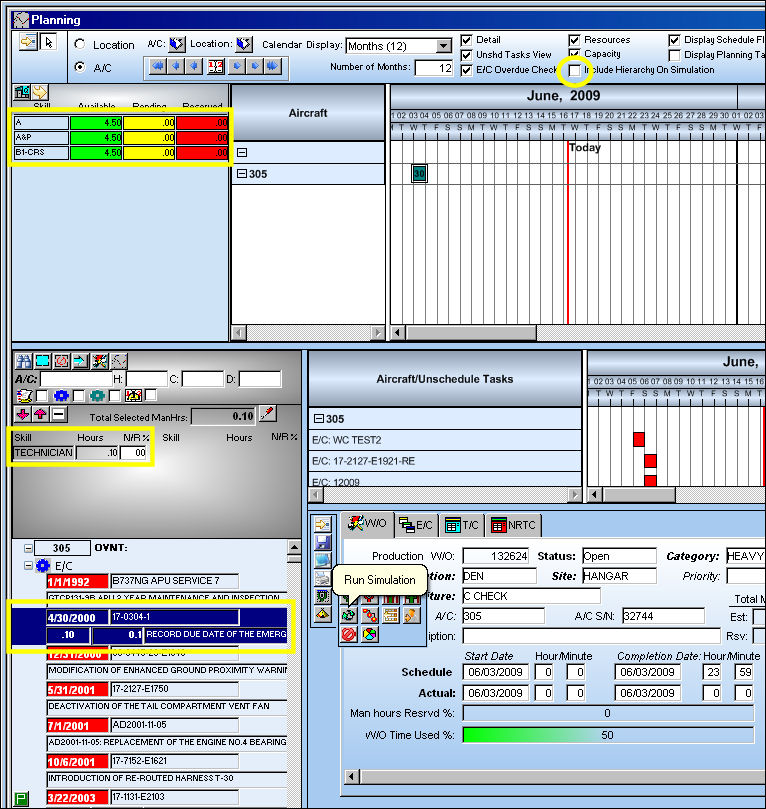Click the blue monitor screen icon
Screen dimensions: 766x809
323,560
